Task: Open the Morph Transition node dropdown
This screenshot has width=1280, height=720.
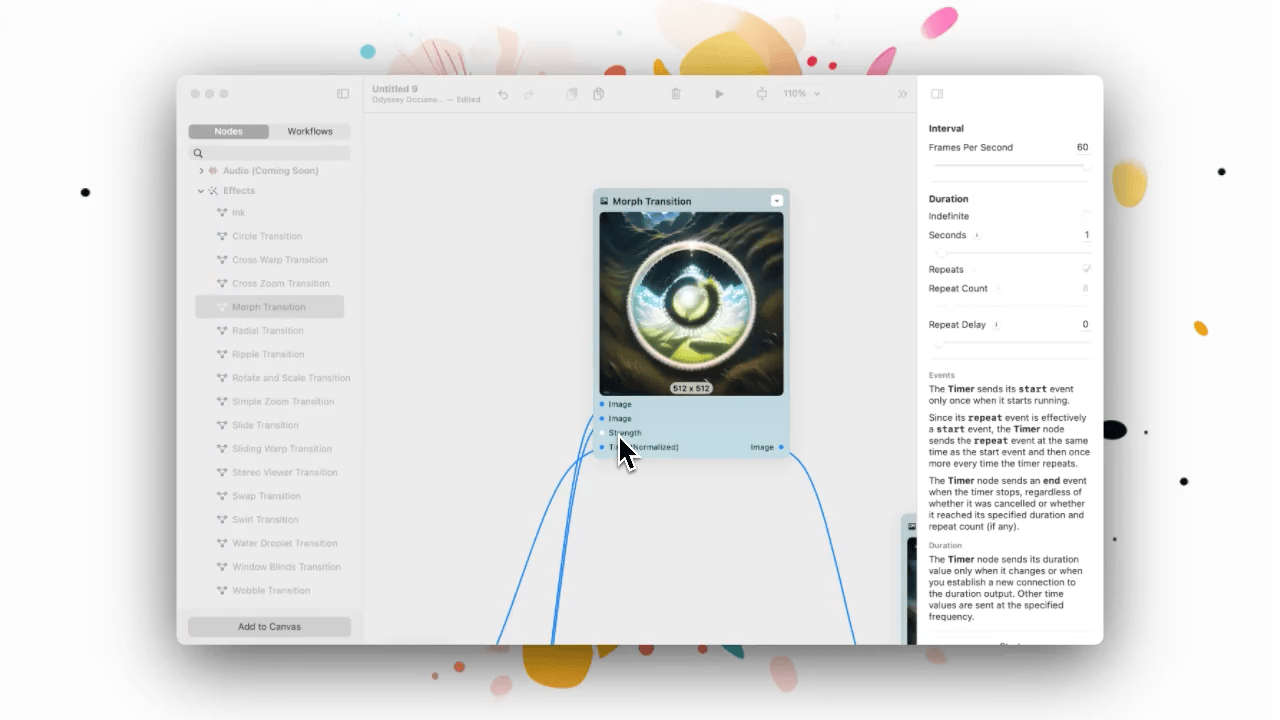Action: point(776,201)
